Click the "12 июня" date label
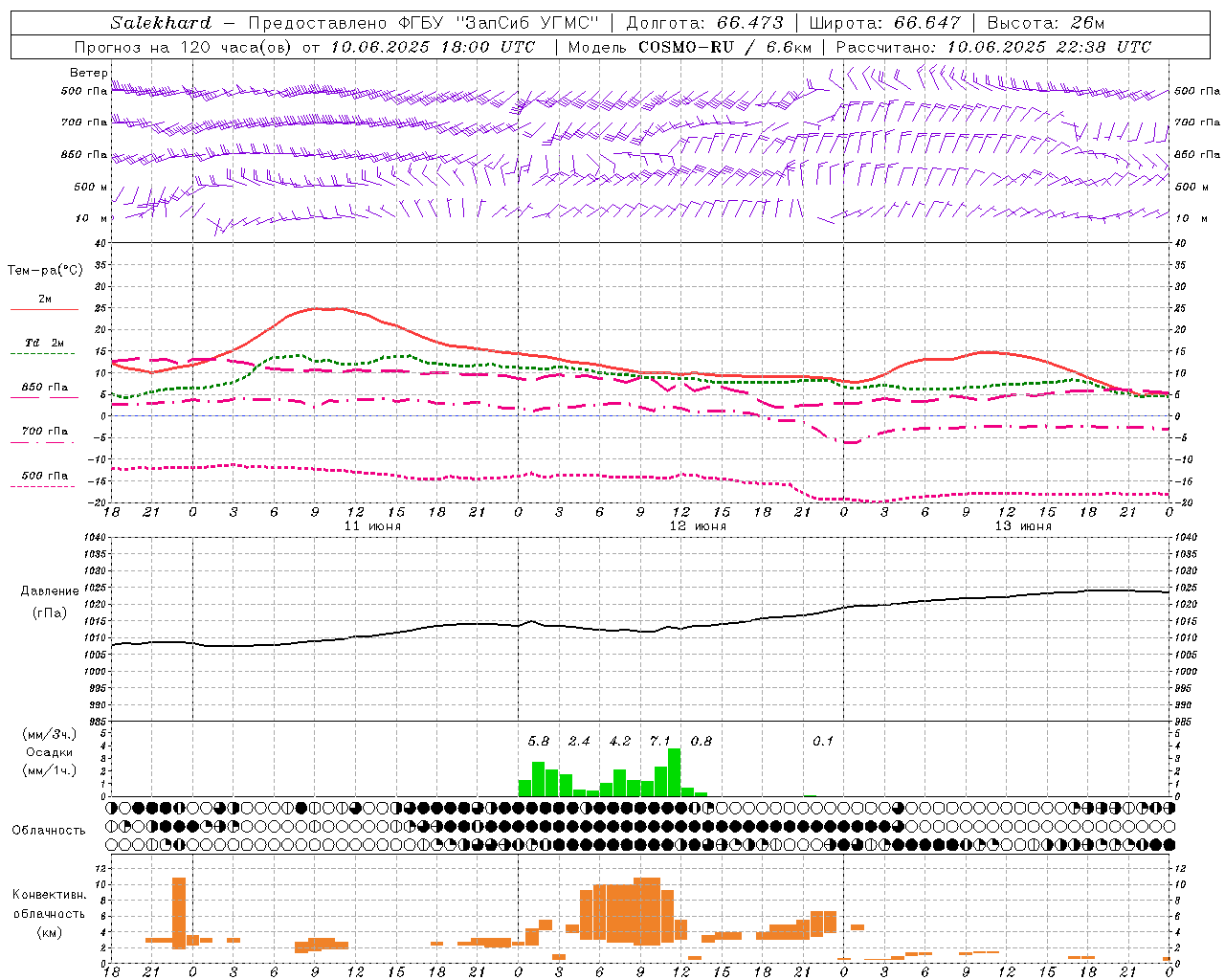 (698, 526)
